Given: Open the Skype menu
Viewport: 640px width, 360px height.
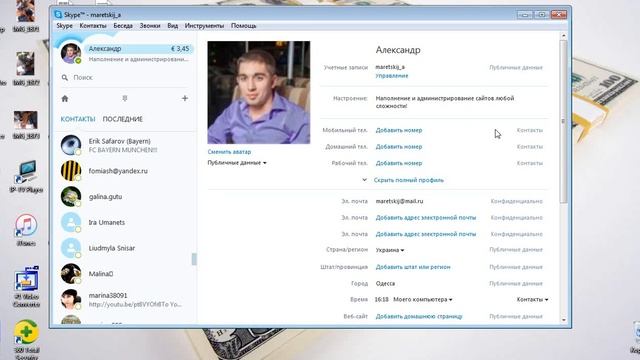Looking at the screenshot, I should coord(64,26).
